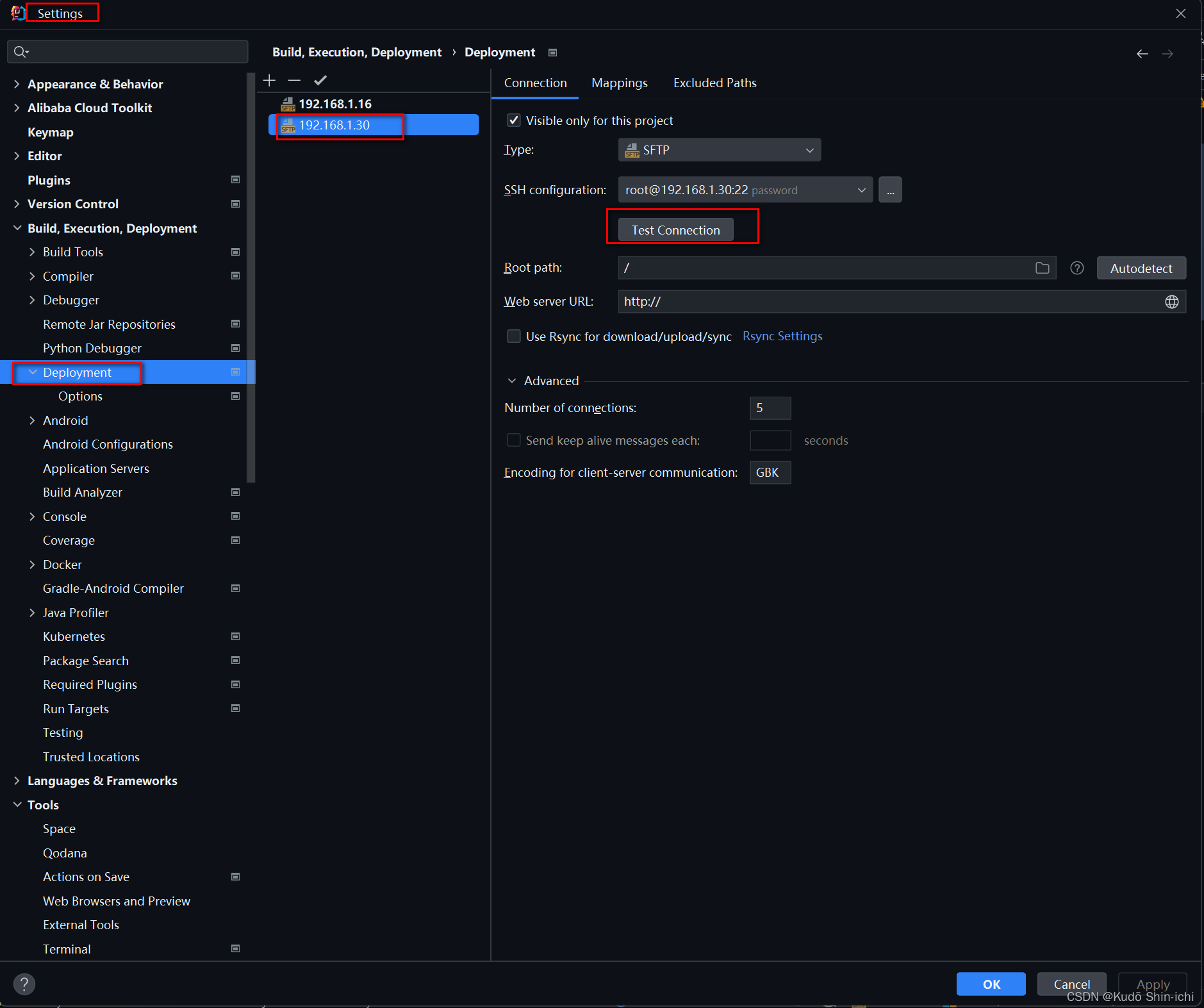The image size is (1204, 1008).
Task: Click project-level icon beside Build Analyzer
Action: click(235, 492)
